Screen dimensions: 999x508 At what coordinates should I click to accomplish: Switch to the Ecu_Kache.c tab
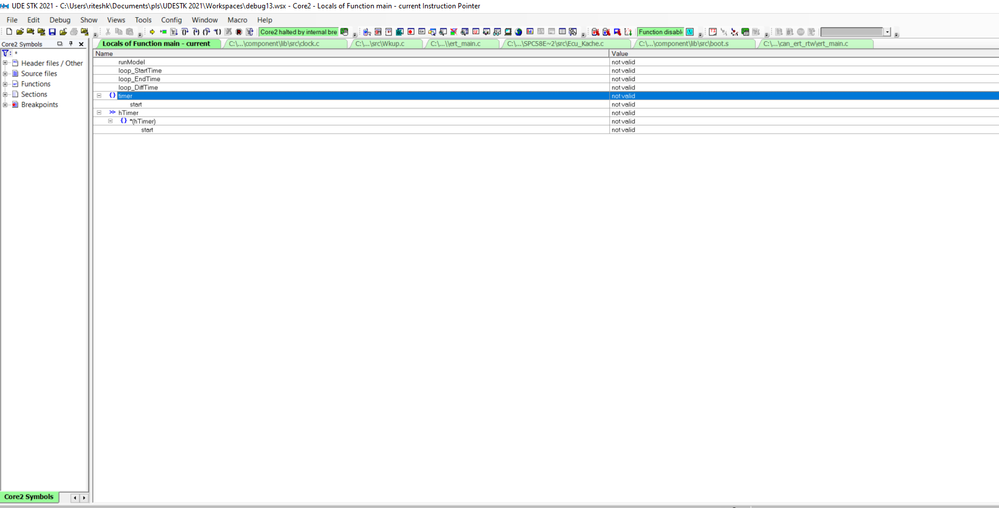[x=566, y=44]
